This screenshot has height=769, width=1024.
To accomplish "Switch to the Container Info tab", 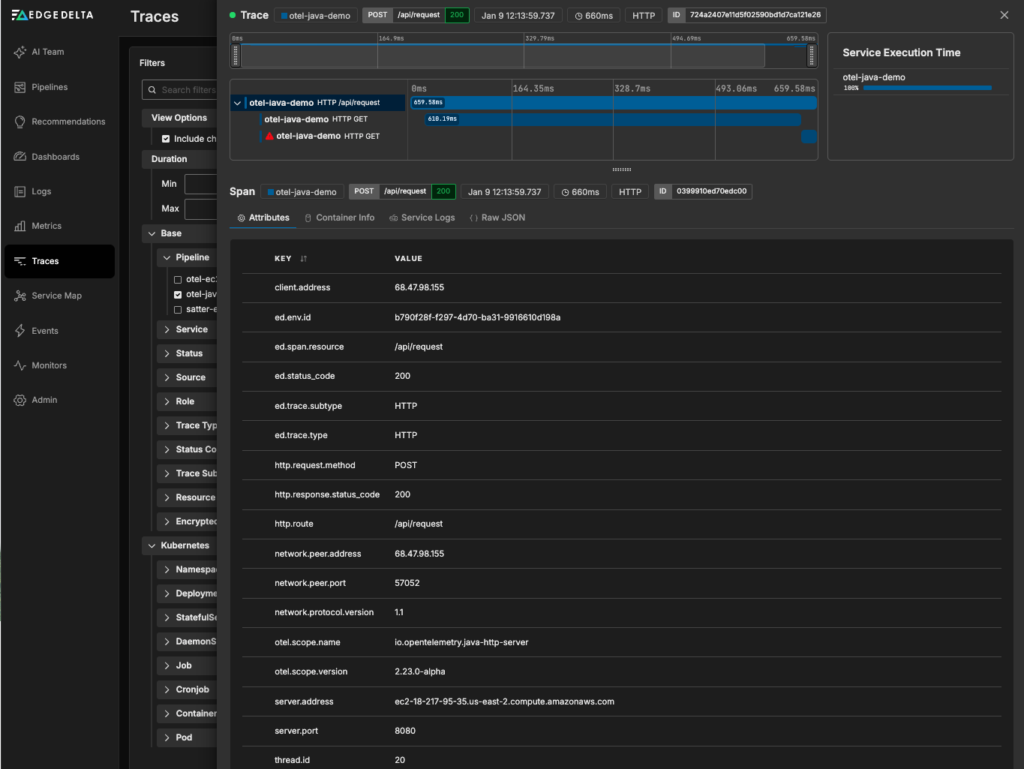I will [339, 217].
